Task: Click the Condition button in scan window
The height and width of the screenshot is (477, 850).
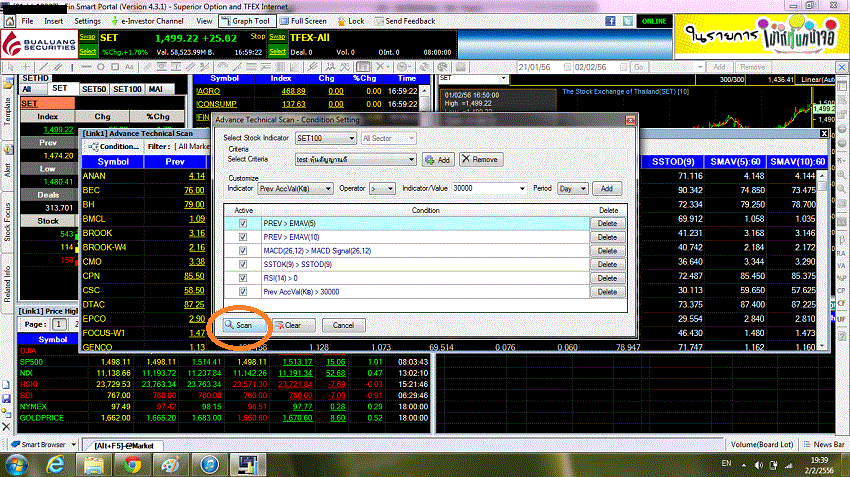Action: [113, 146]
